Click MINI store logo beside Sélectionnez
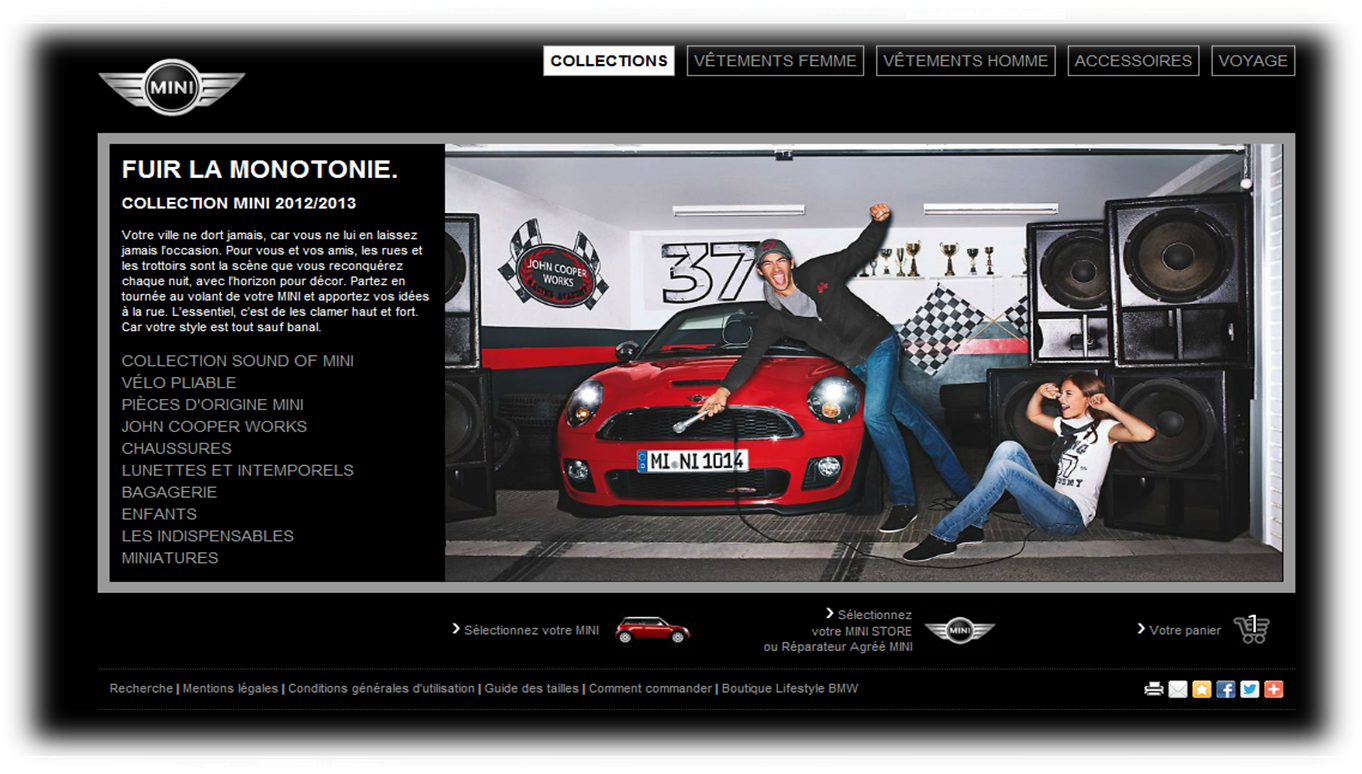 [959, 631]
